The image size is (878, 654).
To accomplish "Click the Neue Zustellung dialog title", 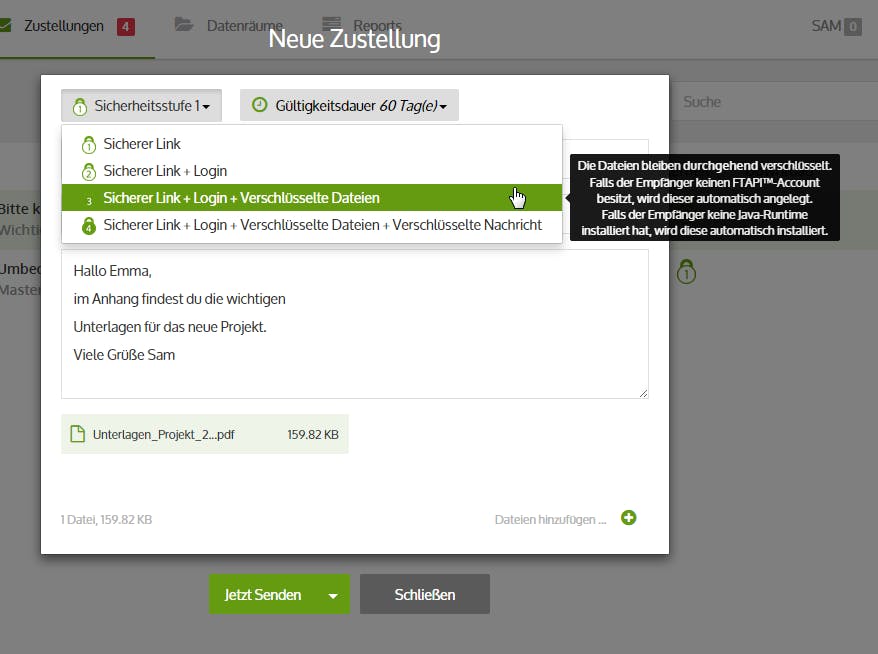I will coord(354,39).
